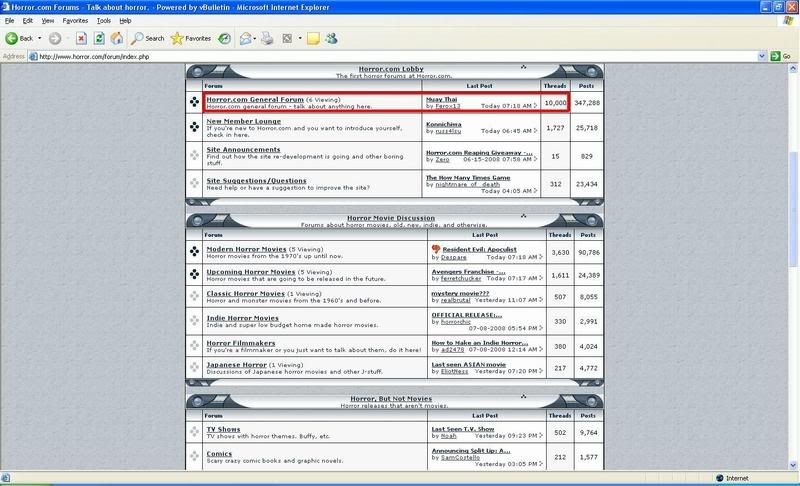Open the New Member Lounge forum
The width and height of the screenshot is (800, 486).
coord(243,121)
